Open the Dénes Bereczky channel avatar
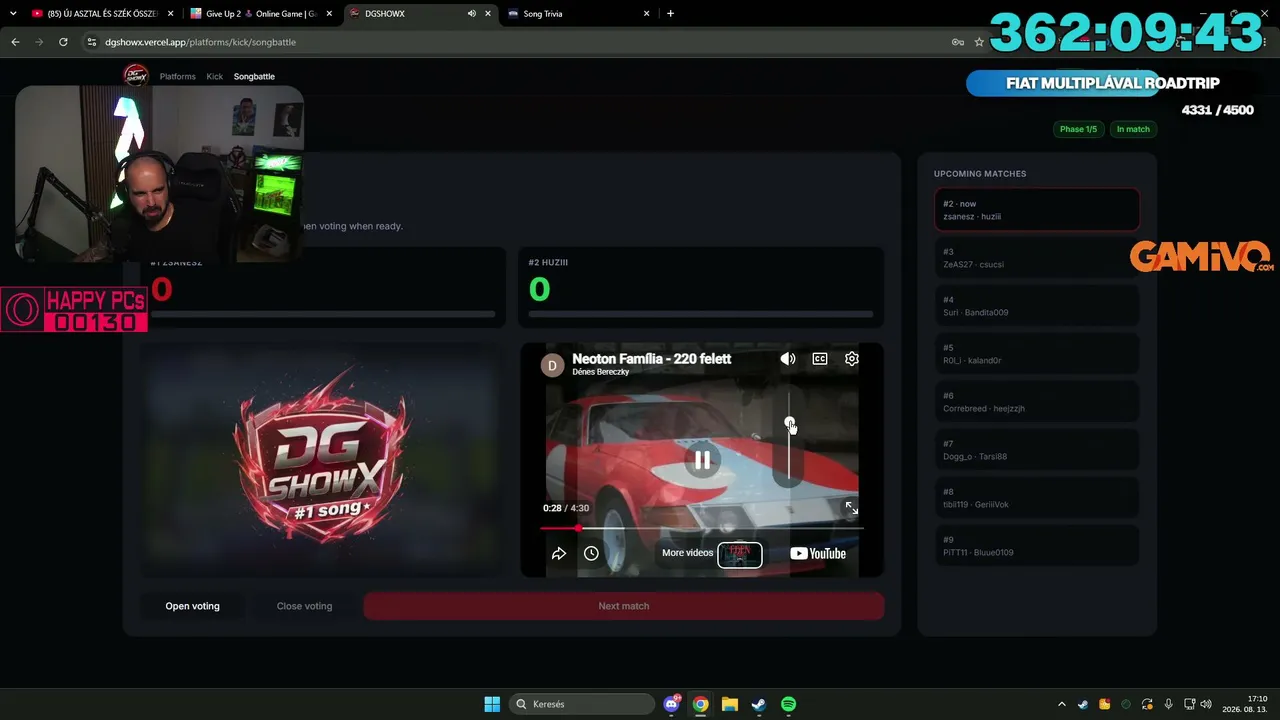Image resolution: width=1280 pixels, height=720 pixels. click(552, 365)
